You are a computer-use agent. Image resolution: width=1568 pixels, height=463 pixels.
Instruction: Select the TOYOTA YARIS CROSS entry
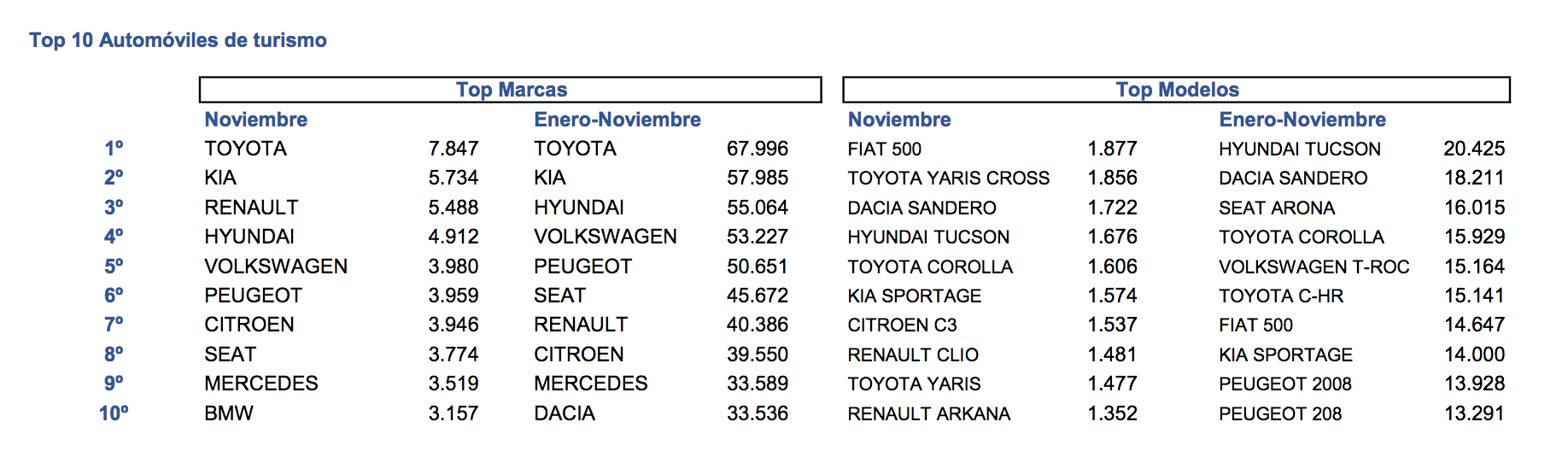coord(949,179)
